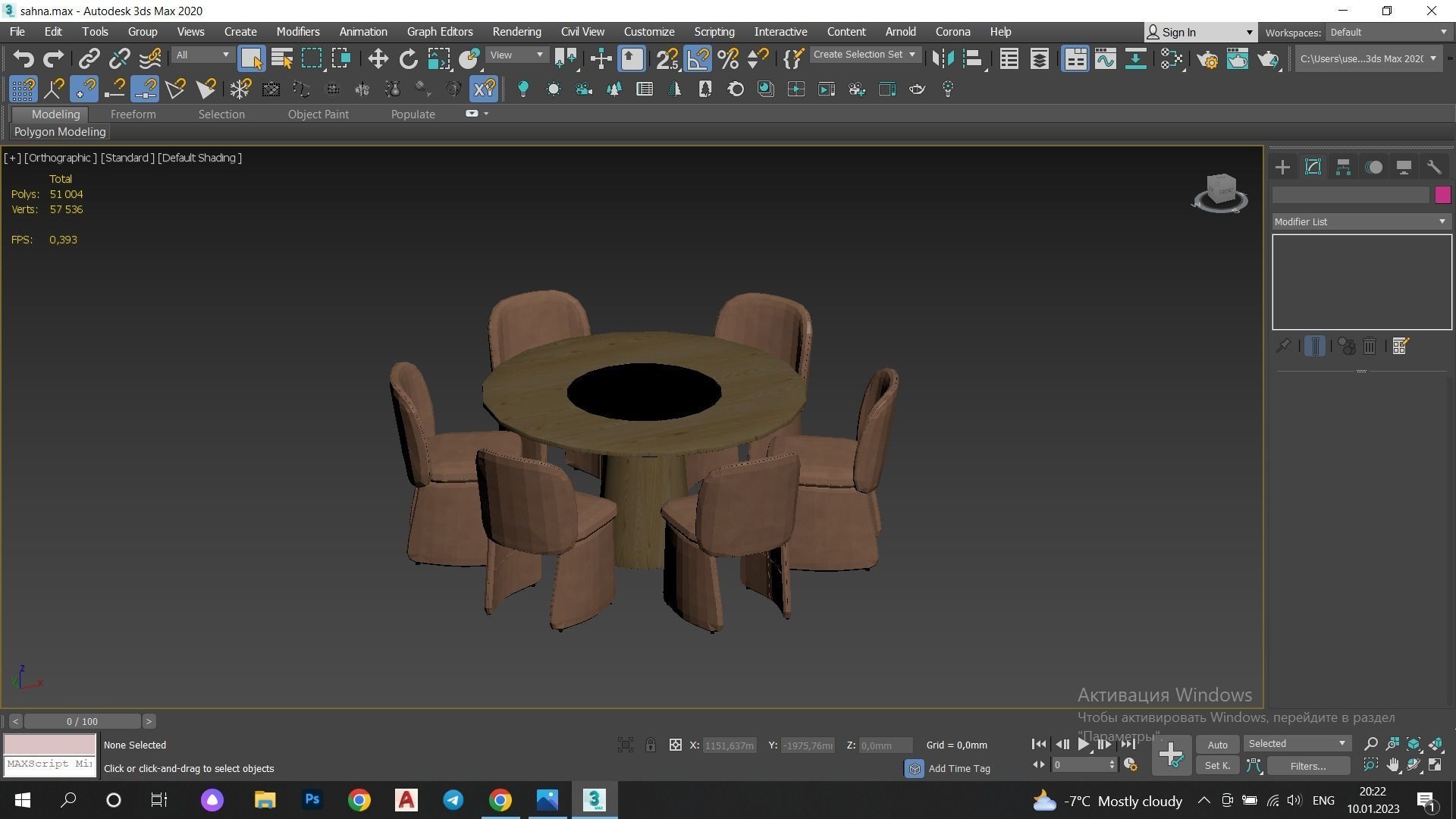This screenshot has width=1456, height=819.
Task: Toggle Window/Crossing selection mode
Action: click(x=341, y=58)
